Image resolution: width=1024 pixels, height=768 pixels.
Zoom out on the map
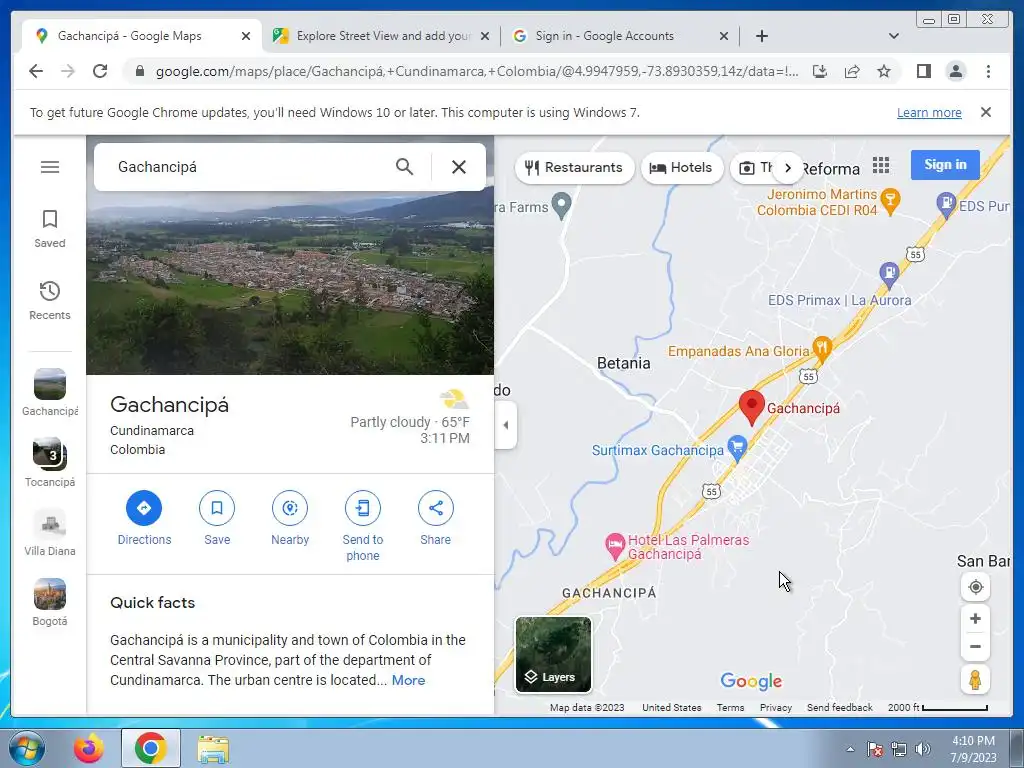click(x=975, y=647)
